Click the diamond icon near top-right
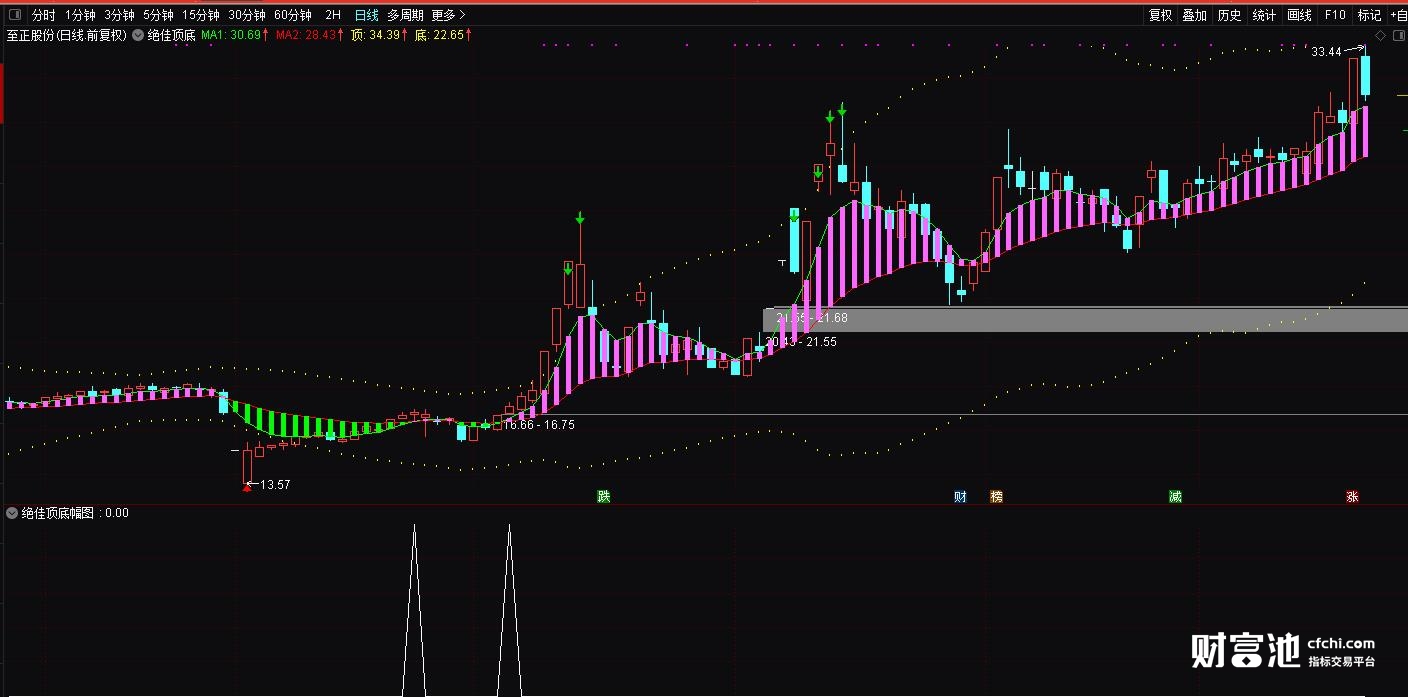 tap(1379, 35)
